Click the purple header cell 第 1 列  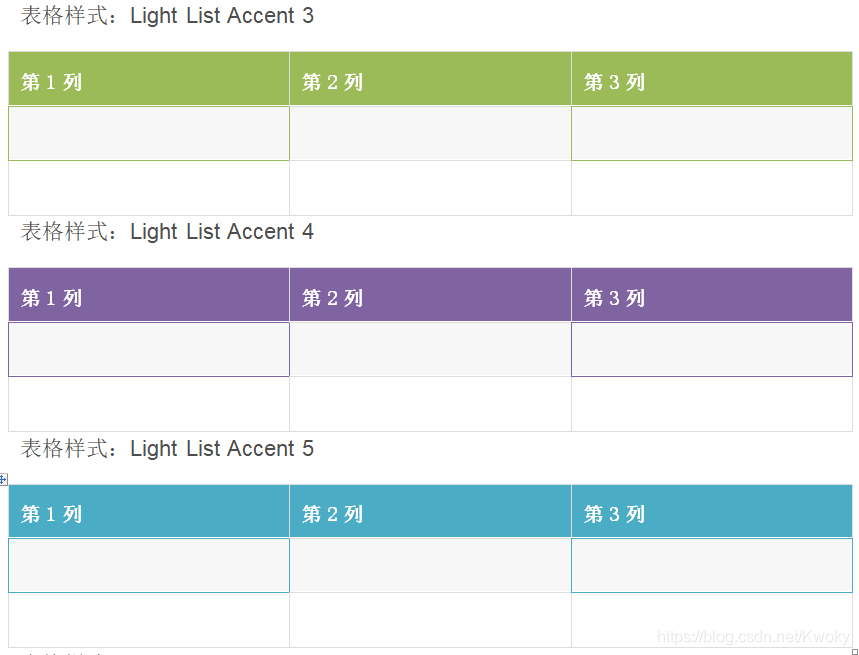click(x=149, y=296)
